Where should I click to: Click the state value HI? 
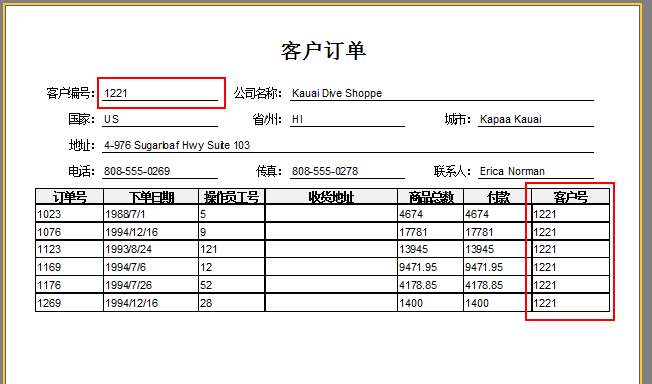[297, 119]
